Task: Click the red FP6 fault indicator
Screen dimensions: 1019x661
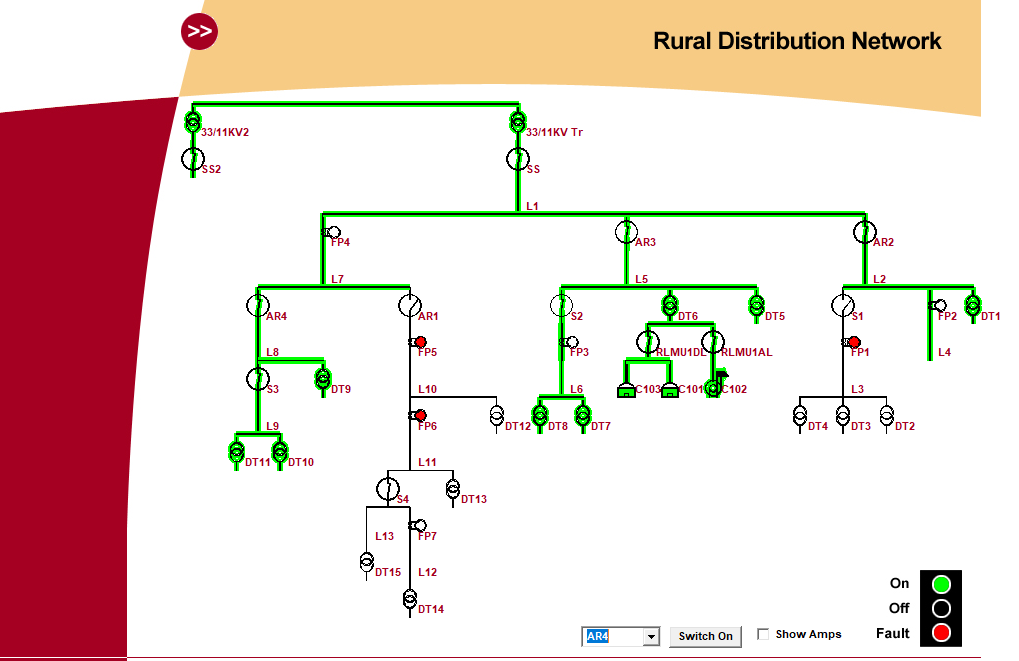Action: [x=419, y=415]
